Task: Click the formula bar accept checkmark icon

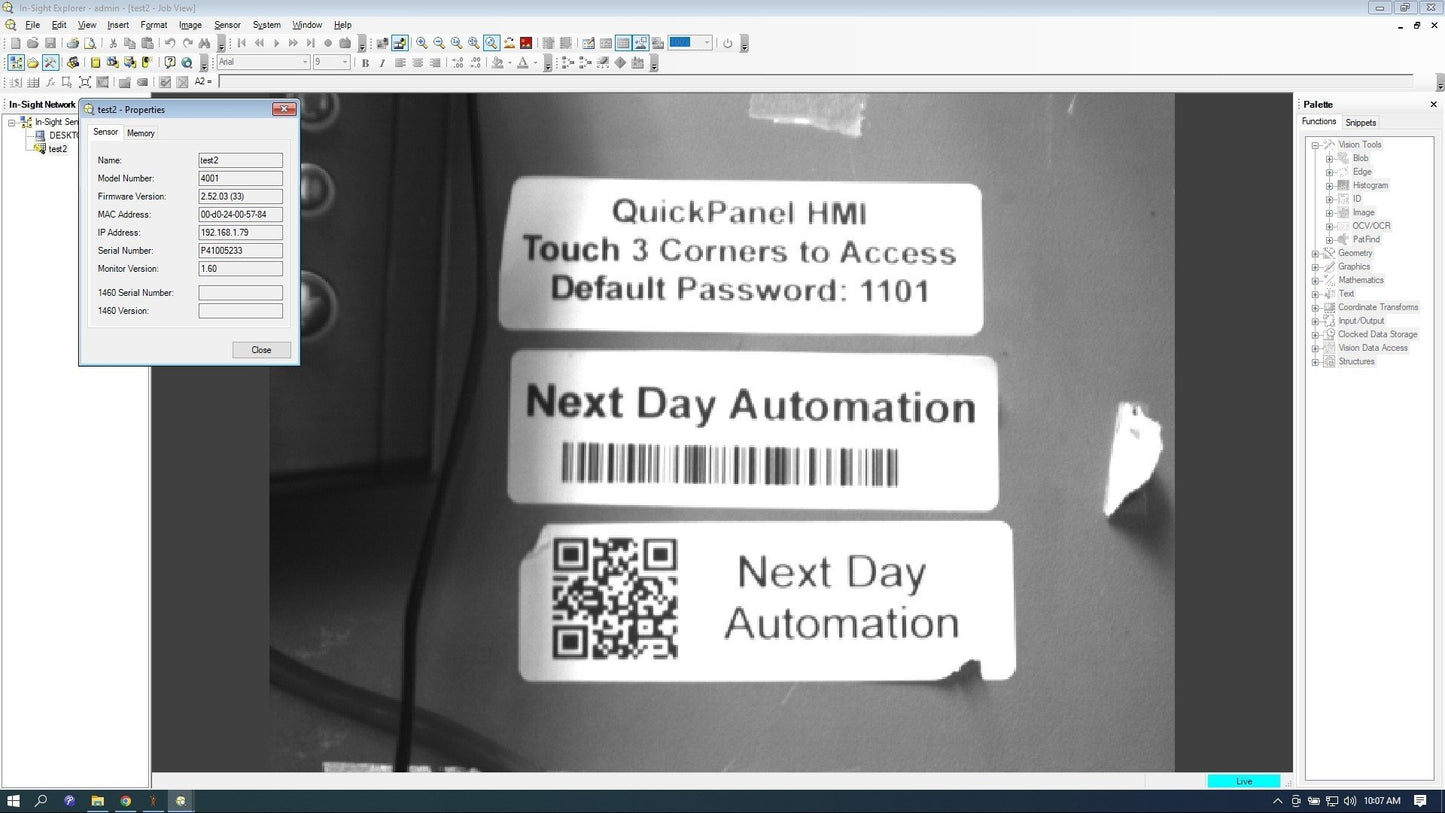Action: 165,82
